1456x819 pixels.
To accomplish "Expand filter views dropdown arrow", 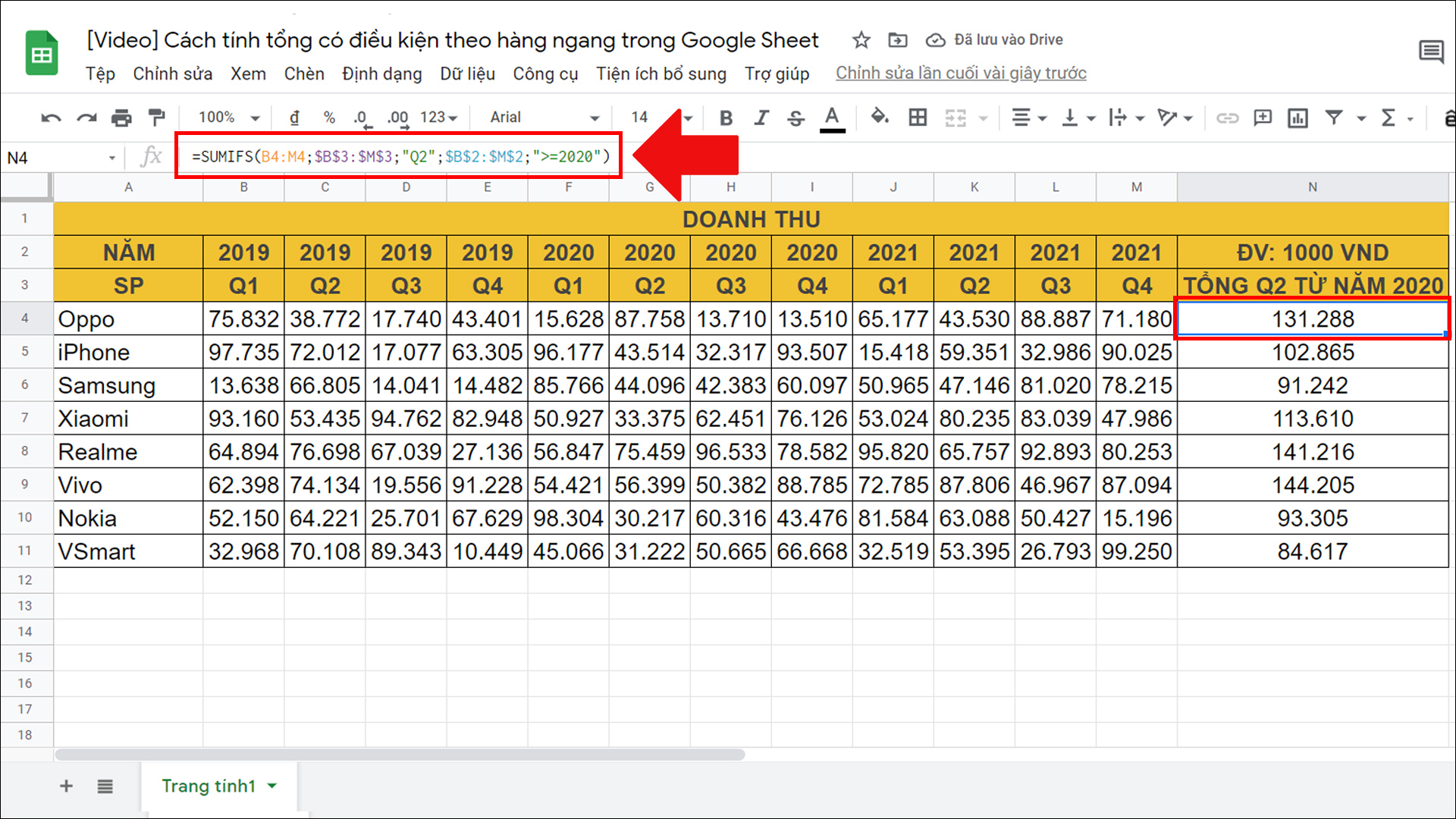I will click(x=1361, y=118).
